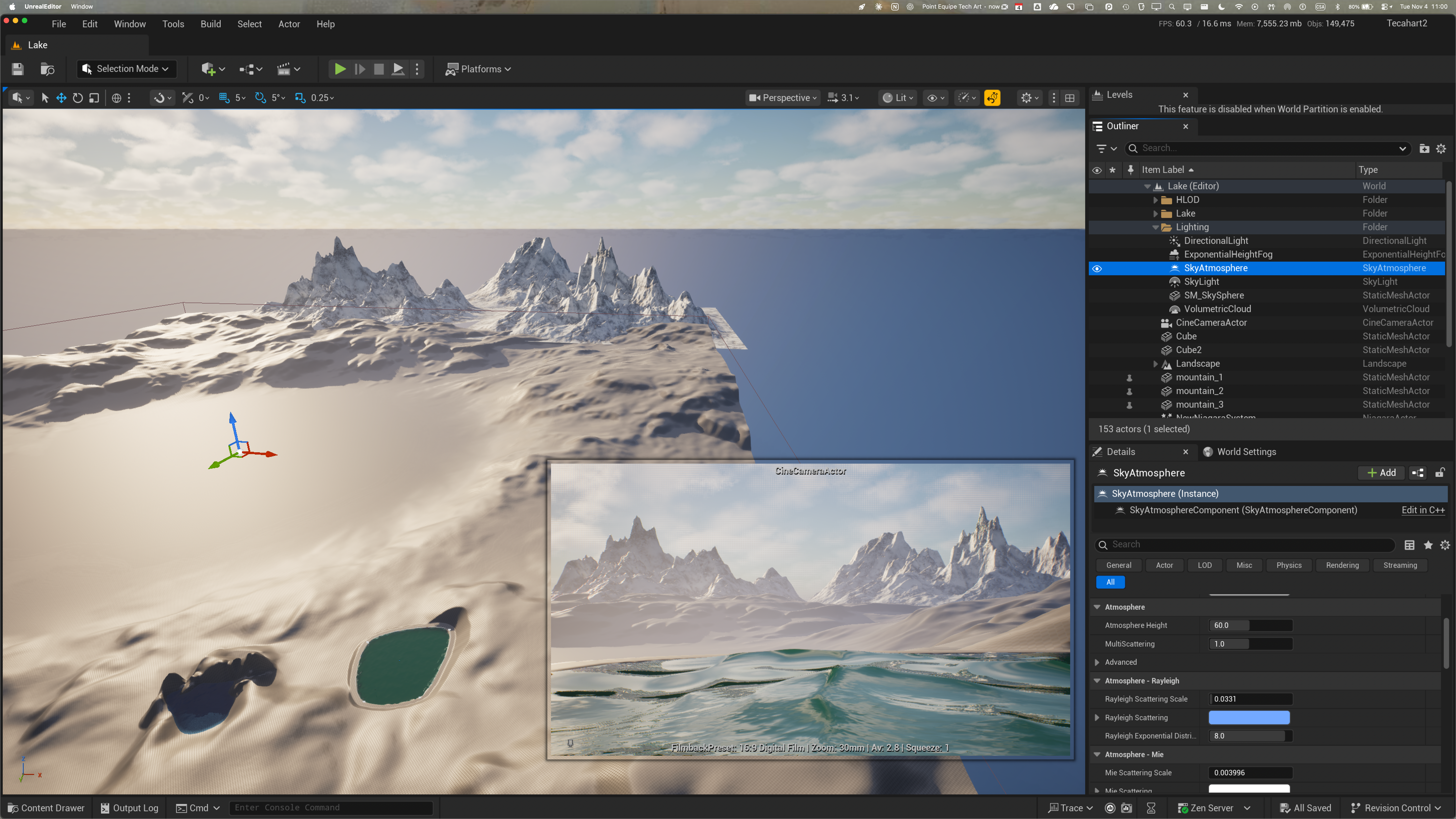
Task: Open the Blueprints toolbar icon
Action: [250, 69]
